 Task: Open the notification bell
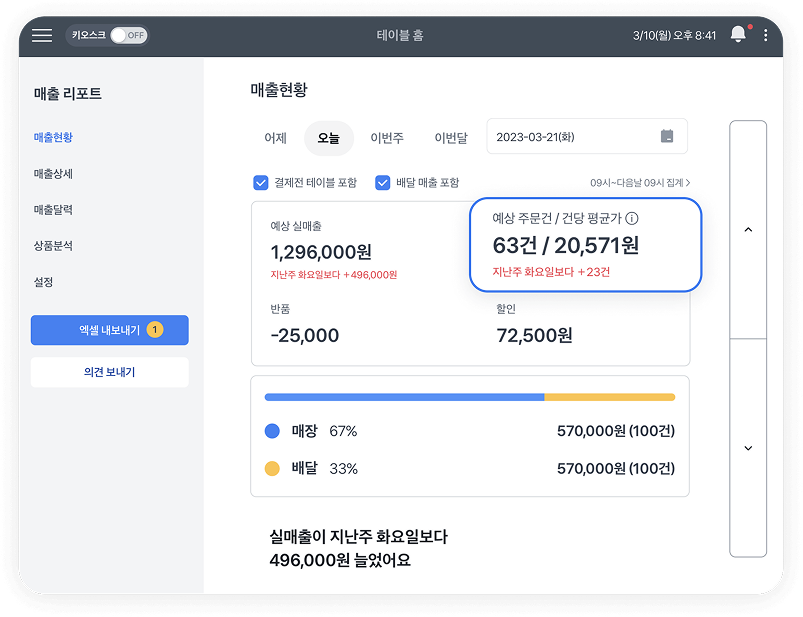click(738, 35)
